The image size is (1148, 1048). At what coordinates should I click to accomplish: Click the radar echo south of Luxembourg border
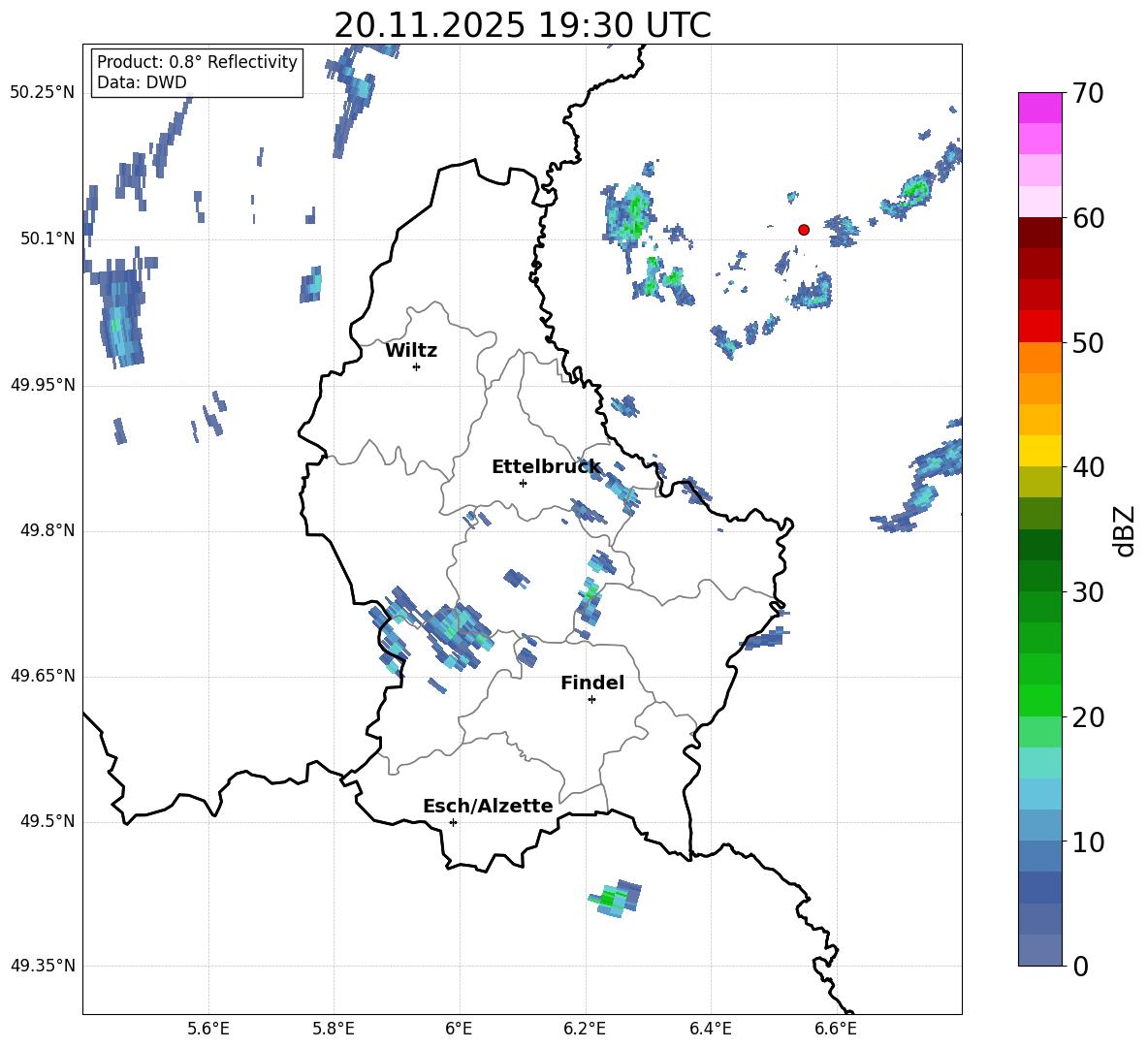[615, 899]
